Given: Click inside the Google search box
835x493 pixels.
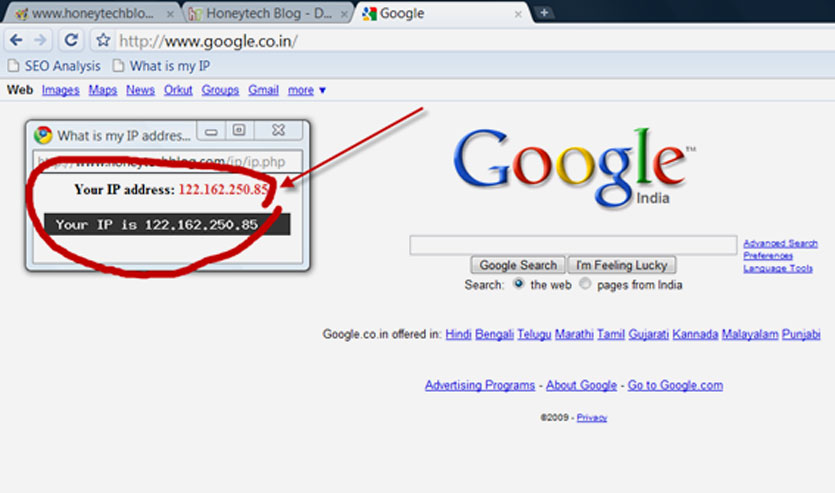Looking at the screenshot, I should [x=573, y=245].
